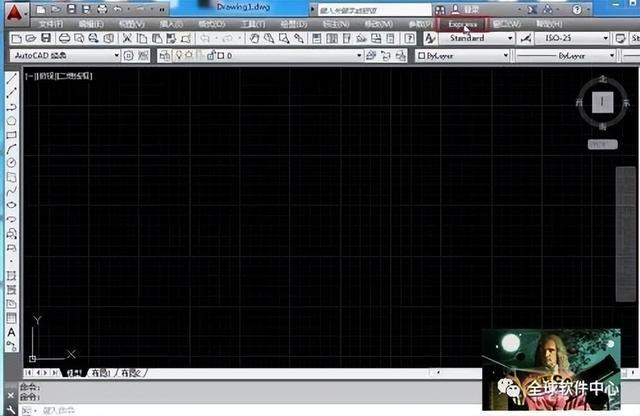The width and height of the screenshot is (640, 416).
Task: Toggle layer lock padlock icon
Action: pos(211,56)
